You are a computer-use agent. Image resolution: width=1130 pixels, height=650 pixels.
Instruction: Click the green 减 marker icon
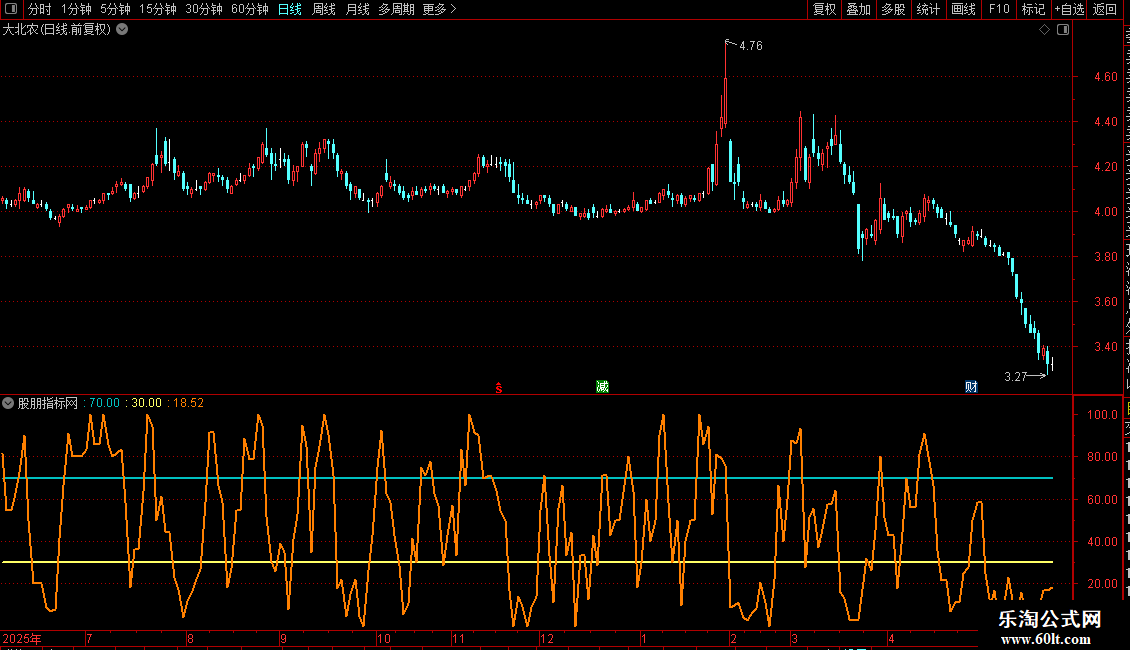602,387
